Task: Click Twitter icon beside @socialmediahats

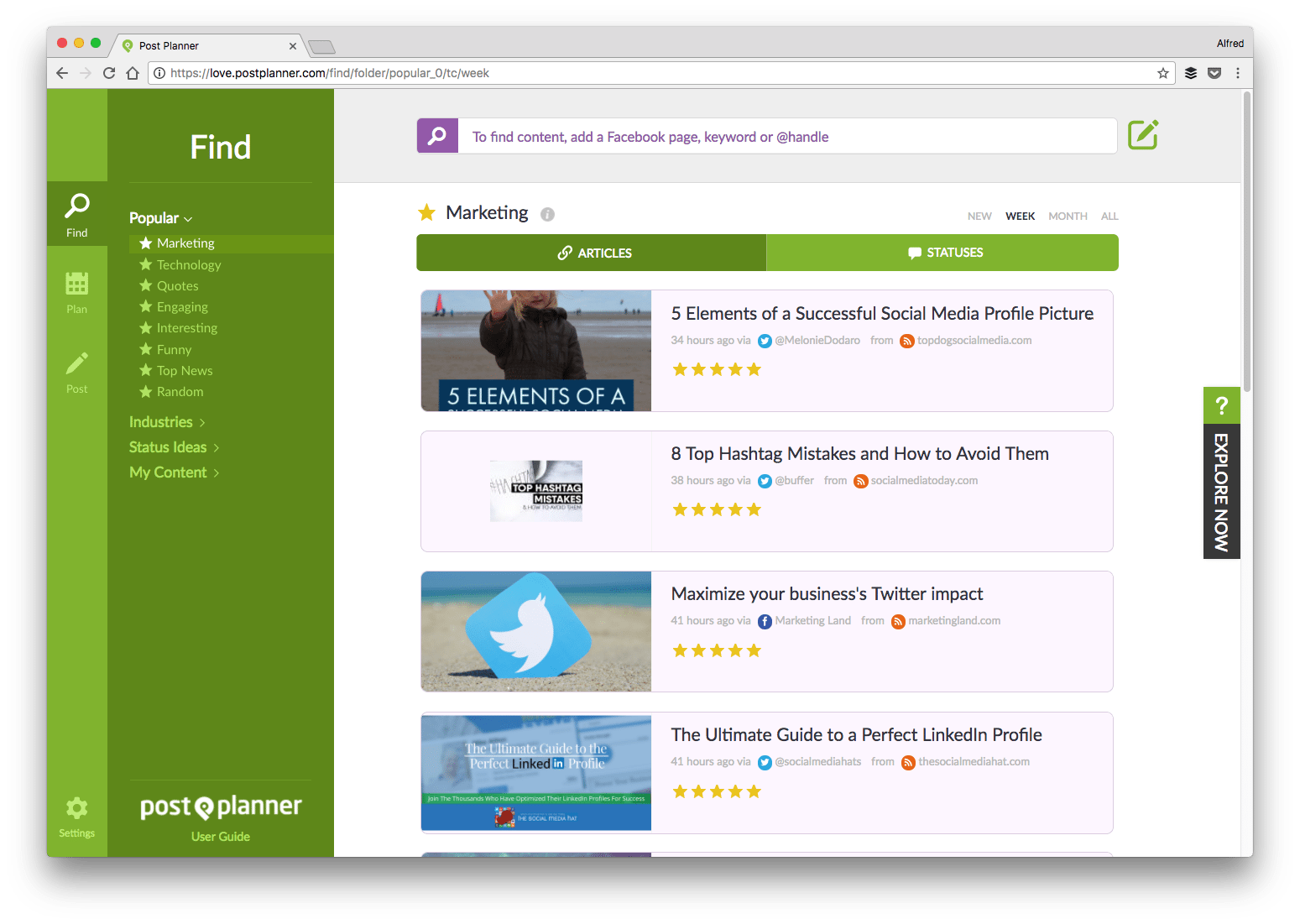Action: (765, 762)
